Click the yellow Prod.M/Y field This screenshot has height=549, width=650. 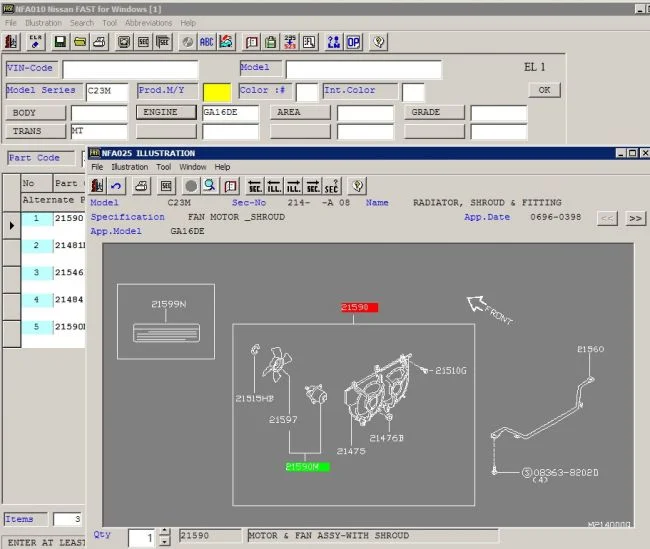[217, 91]
